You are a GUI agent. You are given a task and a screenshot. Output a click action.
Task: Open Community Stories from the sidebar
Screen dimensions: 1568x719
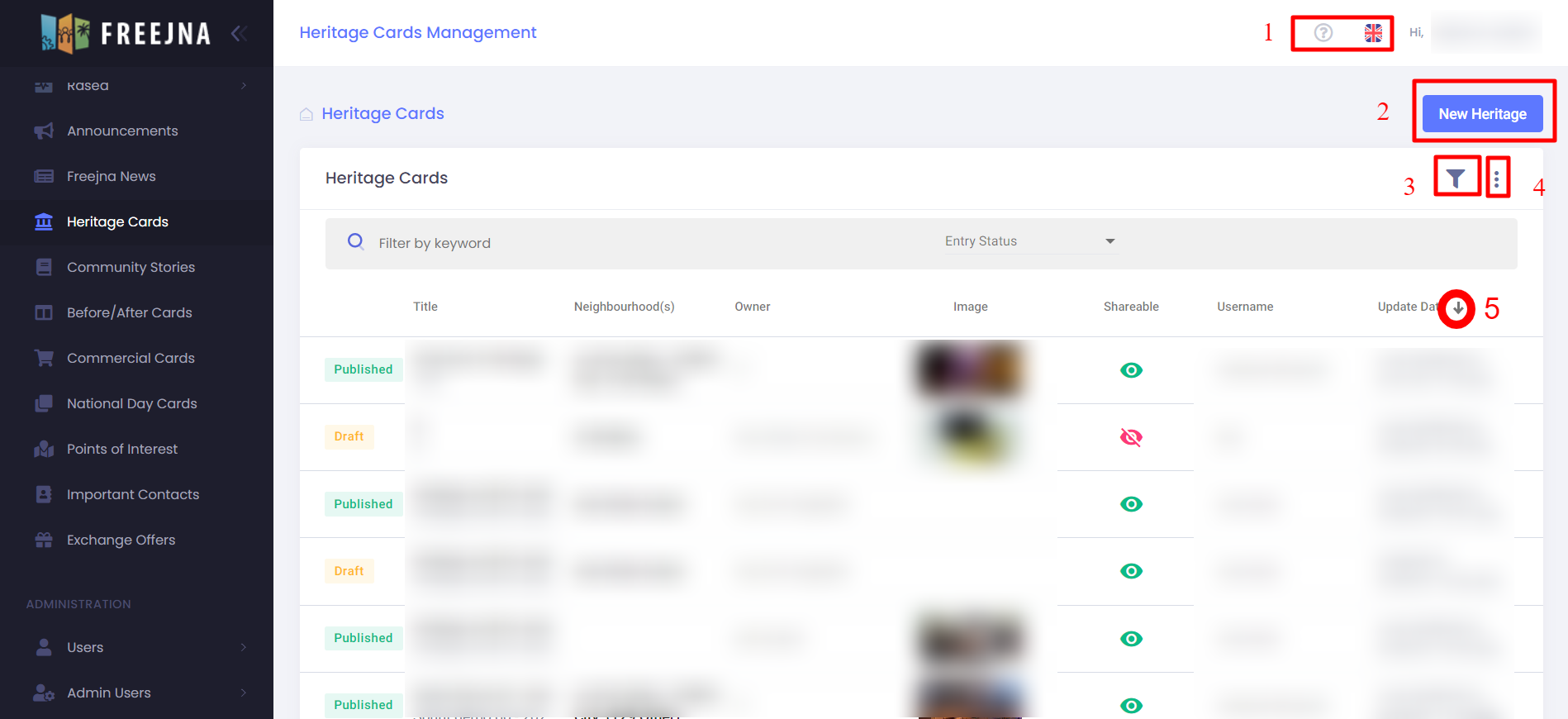coord(131,267)
